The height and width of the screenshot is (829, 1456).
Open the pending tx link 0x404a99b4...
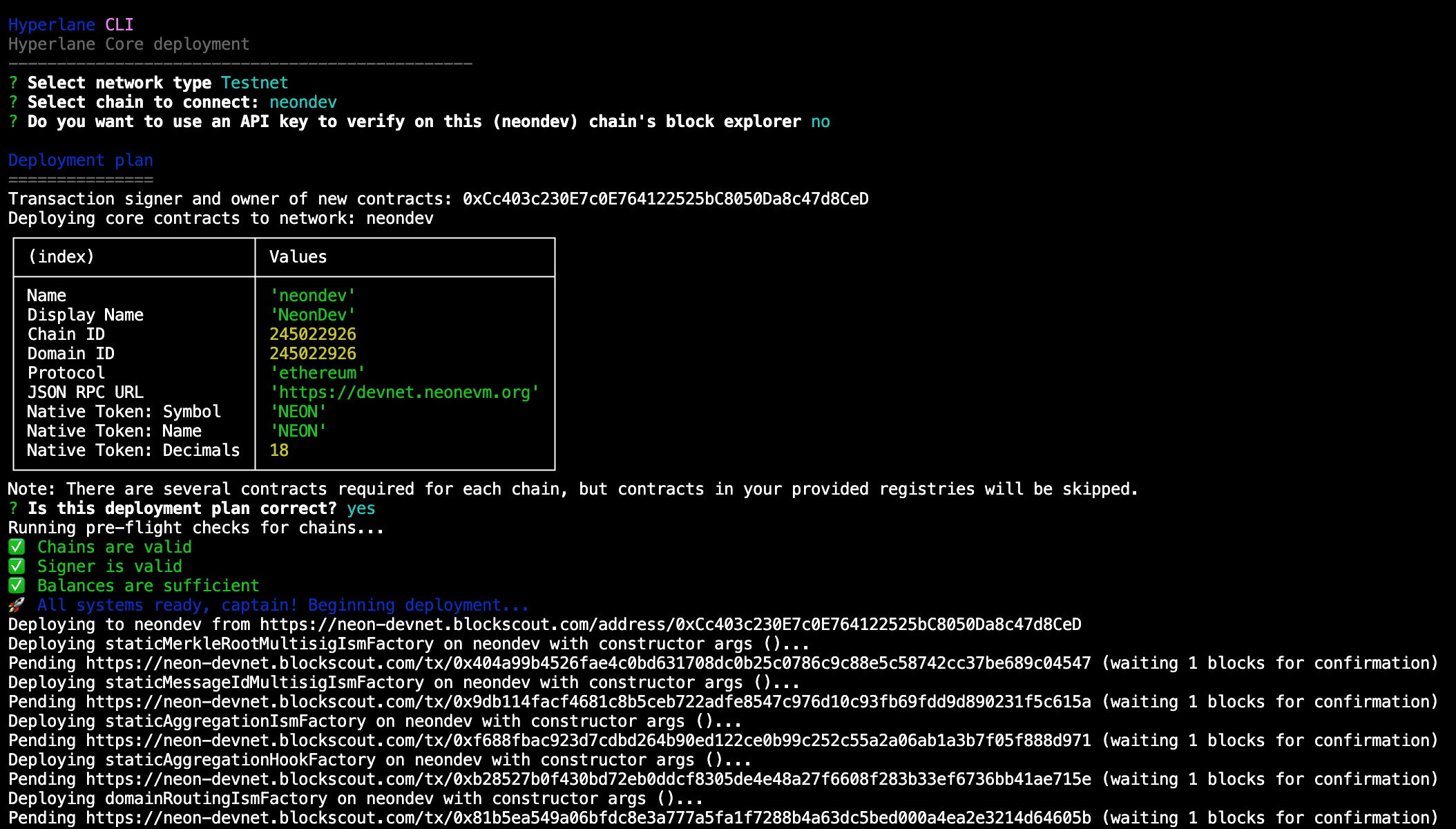point(588,663)
